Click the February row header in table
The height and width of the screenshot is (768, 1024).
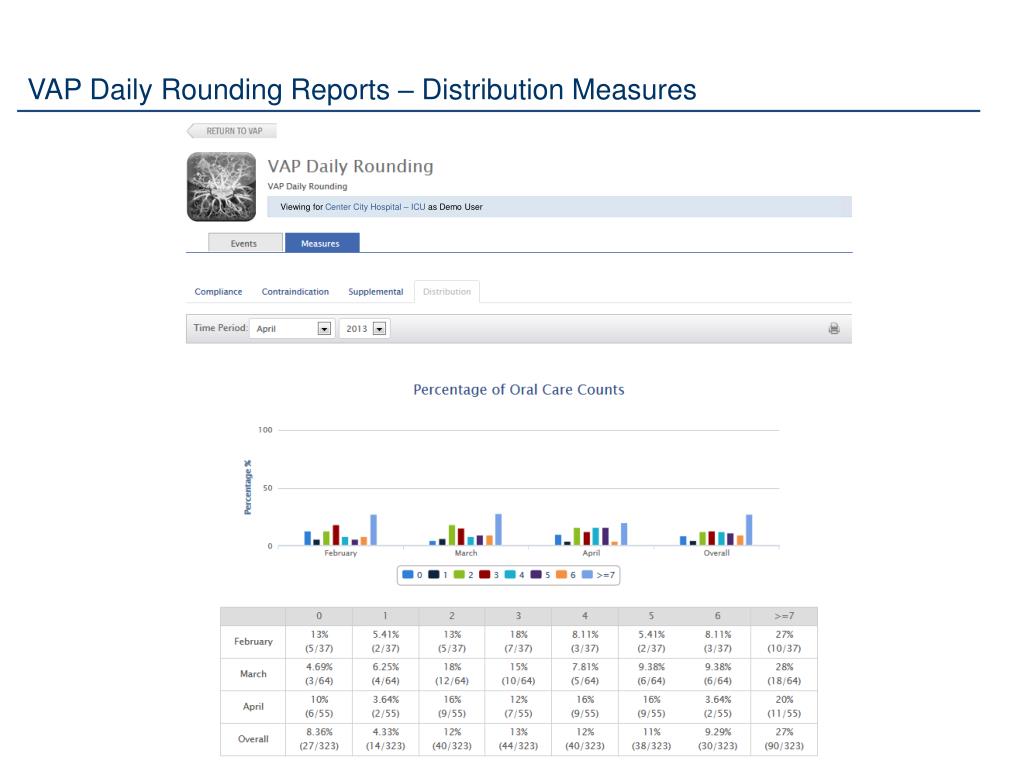click(x=253, y=641)
